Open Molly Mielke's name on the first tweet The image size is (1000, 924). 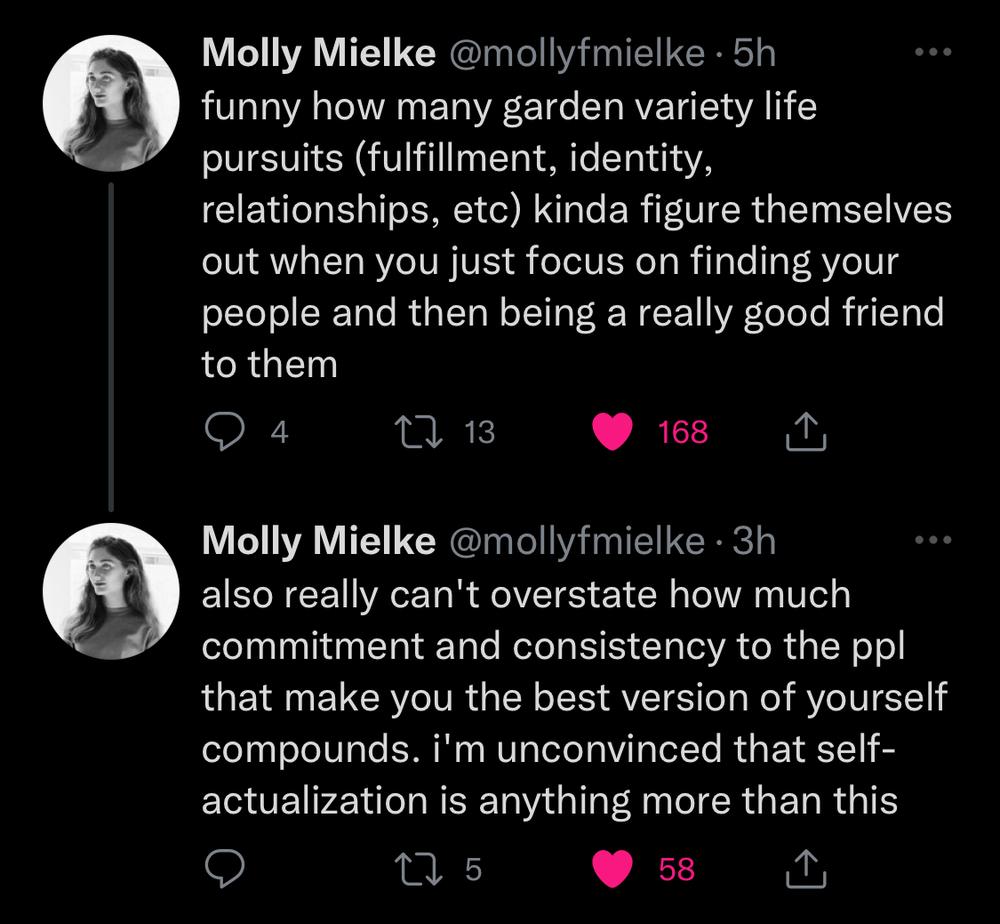point(319,52)
